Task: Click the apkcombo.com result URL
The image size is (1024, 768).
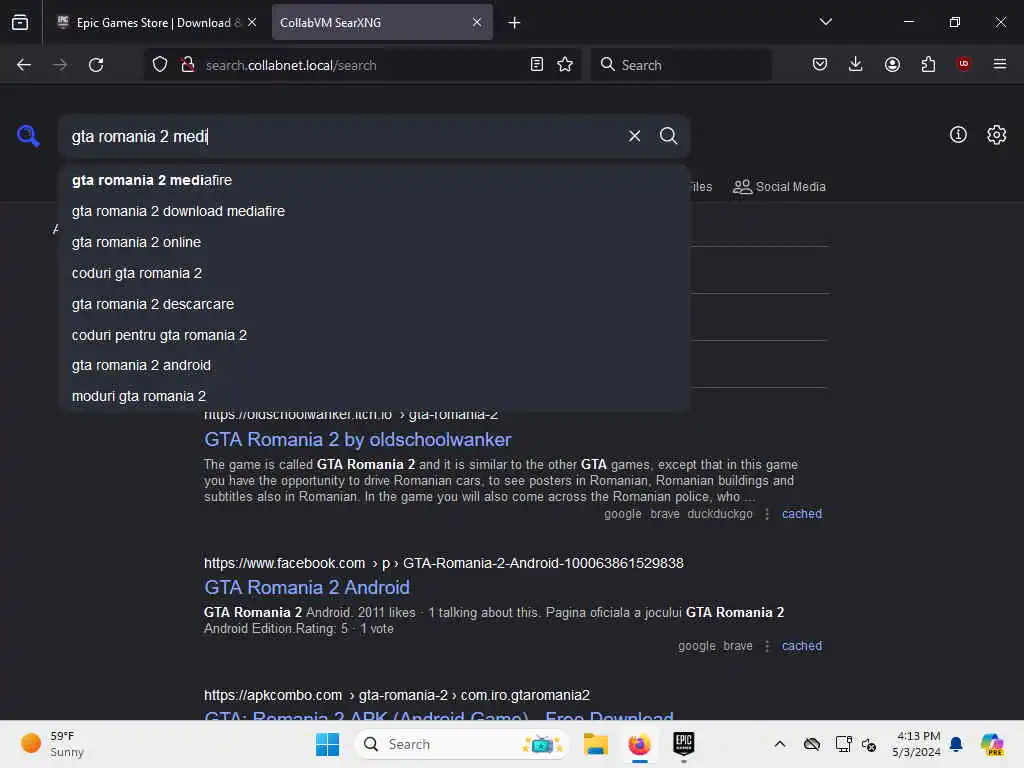Action: point(396,695)
